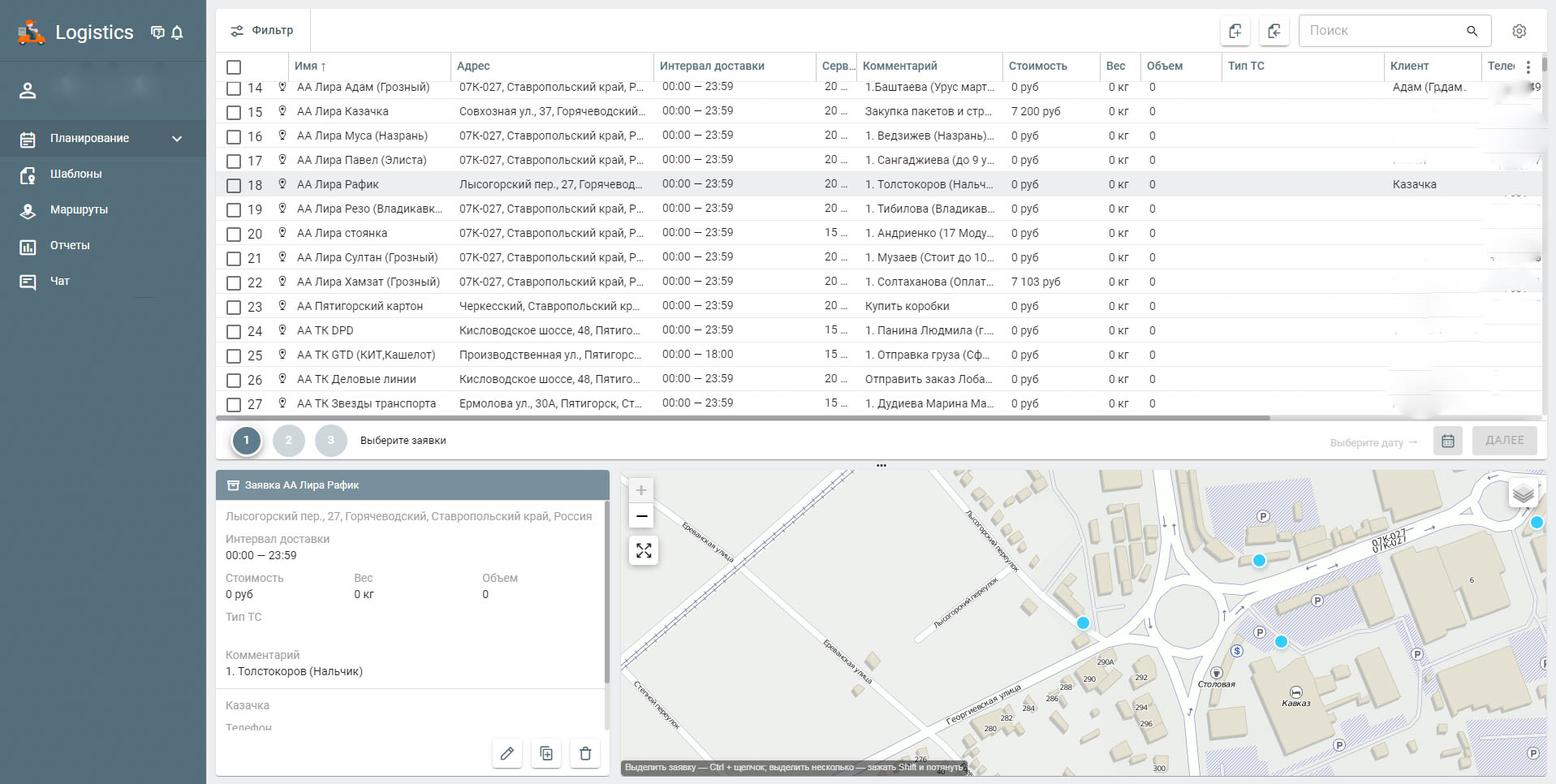Expand the Планирование menu chevron
Screen dimensions: 1556x784
click(177, 139)
